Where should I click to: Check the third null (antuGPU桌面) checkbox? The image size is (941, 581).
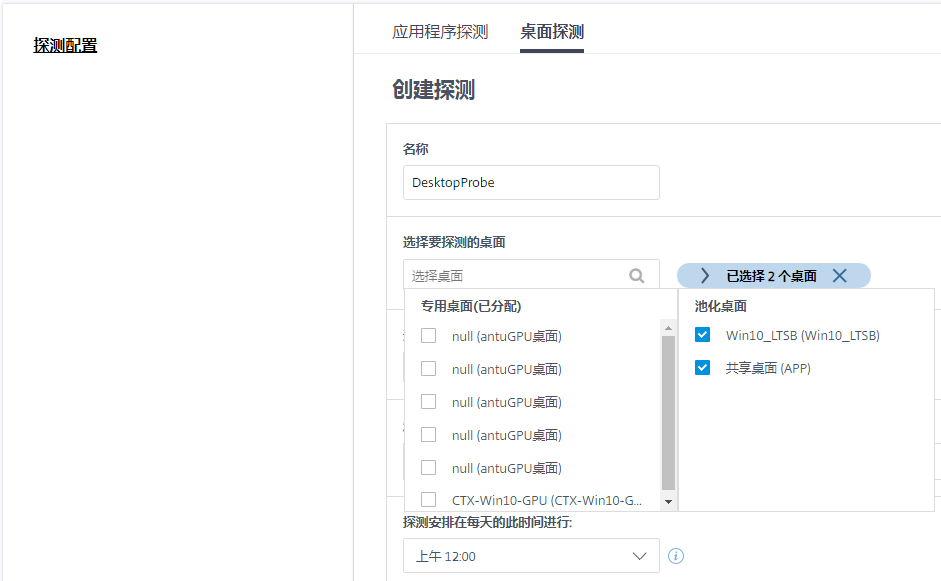429,402
